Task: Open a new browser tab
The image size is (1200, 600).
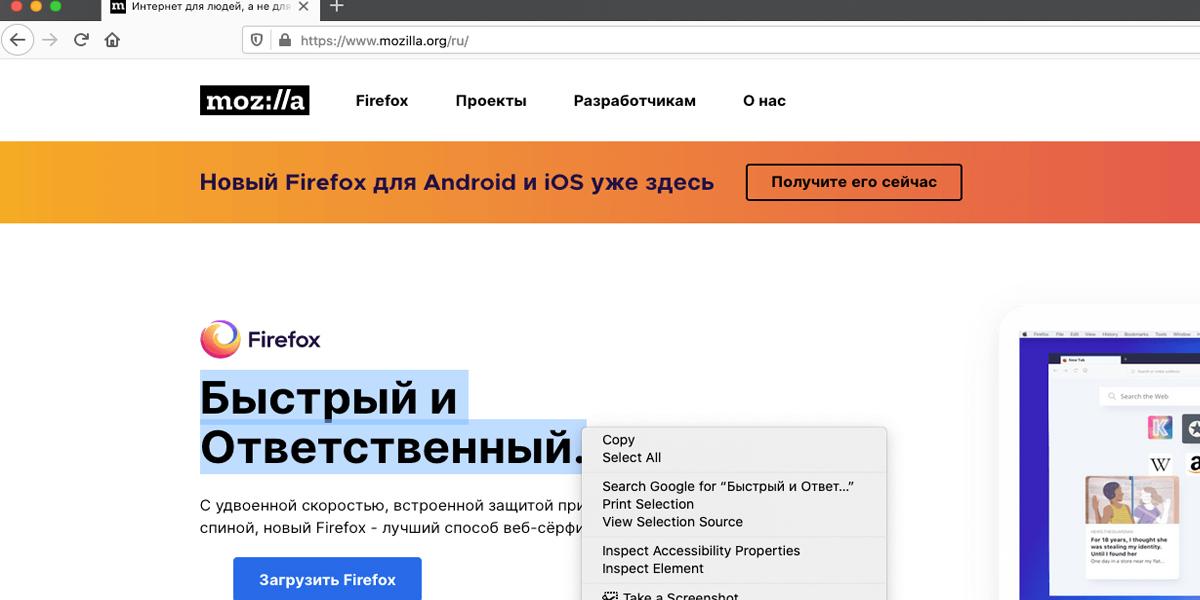Action: [x=337, y=7]
